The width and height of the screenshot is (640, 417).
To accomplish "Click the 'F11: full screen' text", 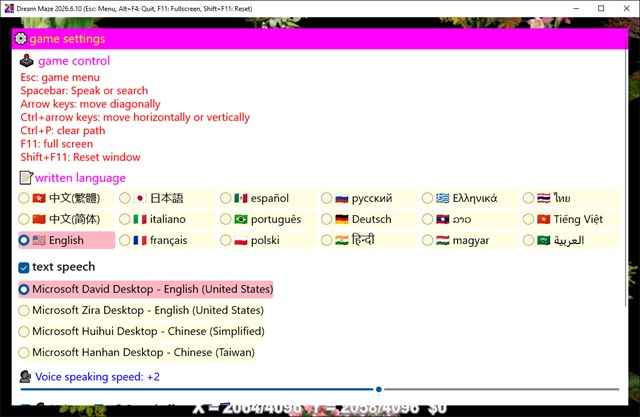I will 57,144.
